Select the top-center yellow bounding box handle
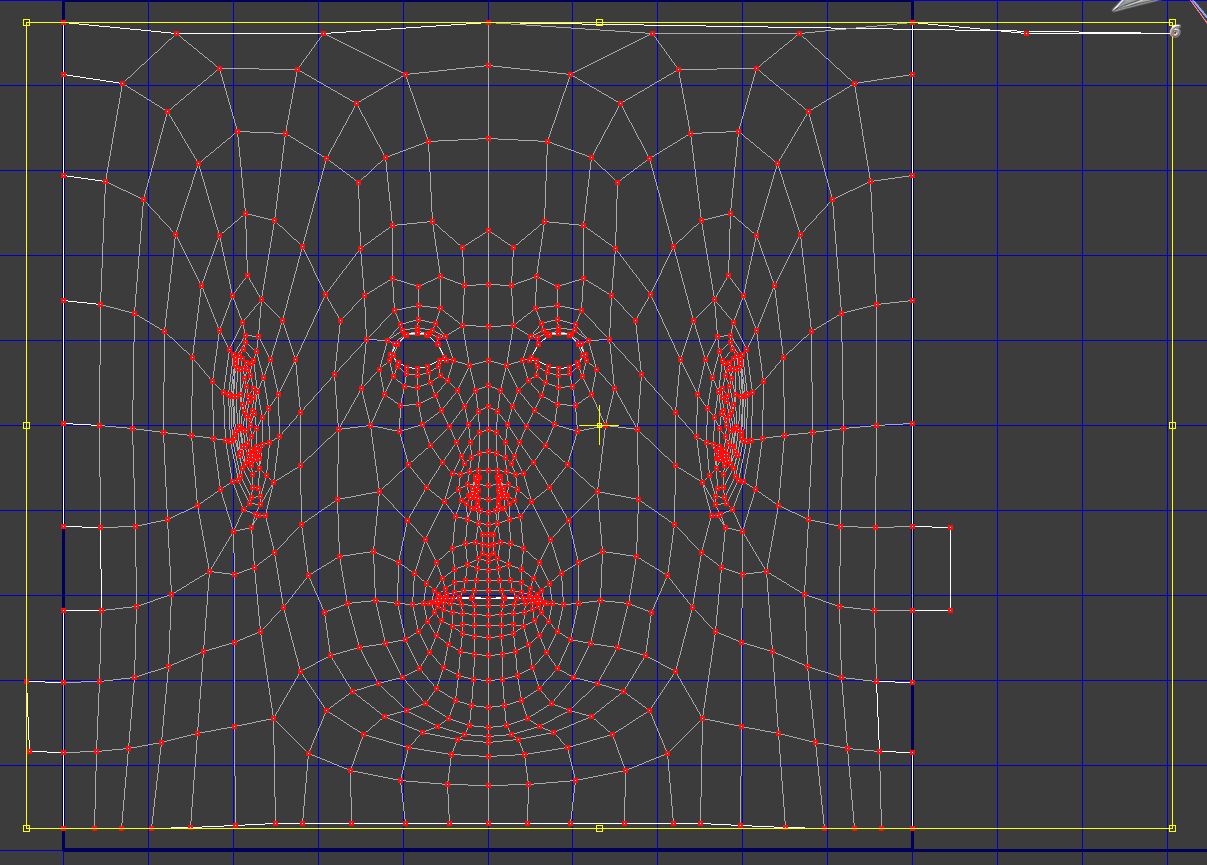 click(x=599, y=22)
